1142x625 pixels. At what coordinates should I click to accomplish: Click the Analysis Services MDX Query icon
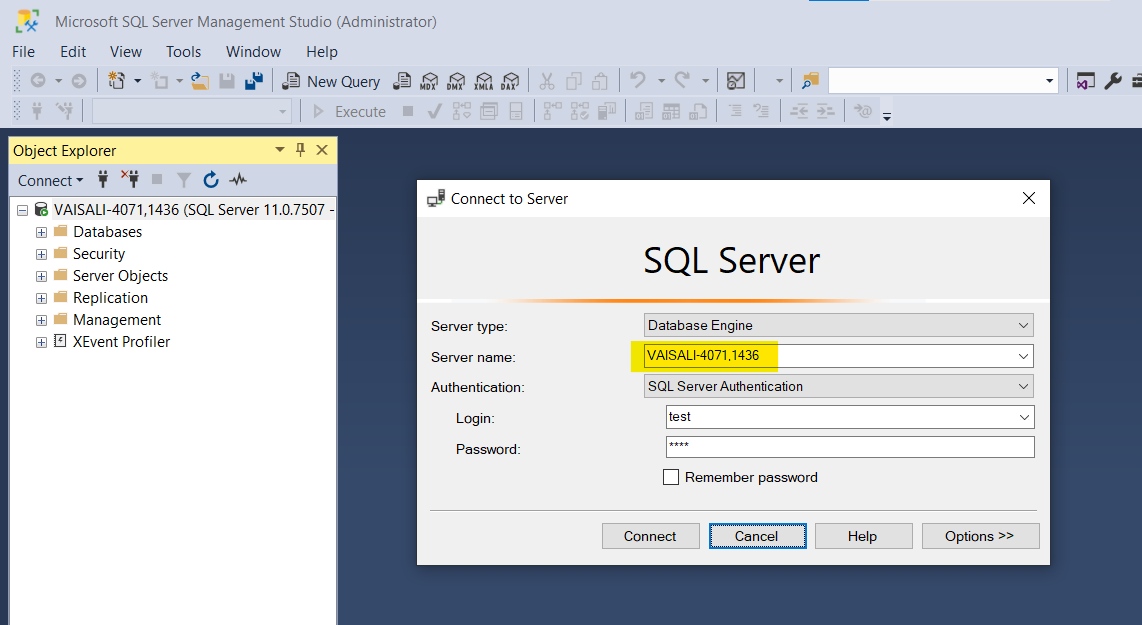[430, 81]
